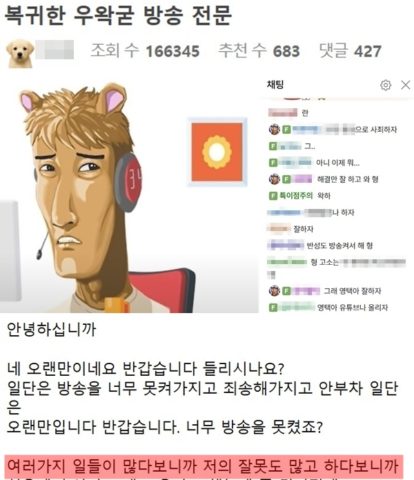This screenshot has width=414, height=480.
Task: Click the chat message '반성도 방송켜서 해 형'
Action: pyautogui.click(x=340, y=246)
